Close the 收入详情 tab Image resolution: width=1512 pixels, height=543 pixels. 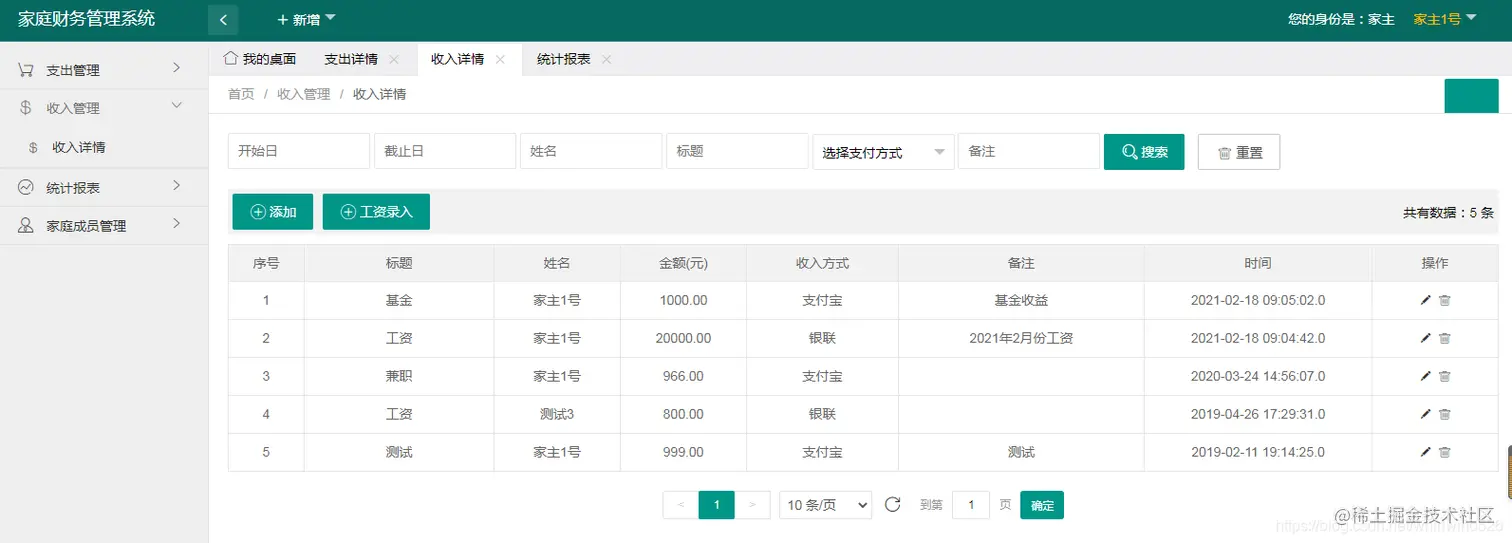pyautogui.click(x=500, y=59)
